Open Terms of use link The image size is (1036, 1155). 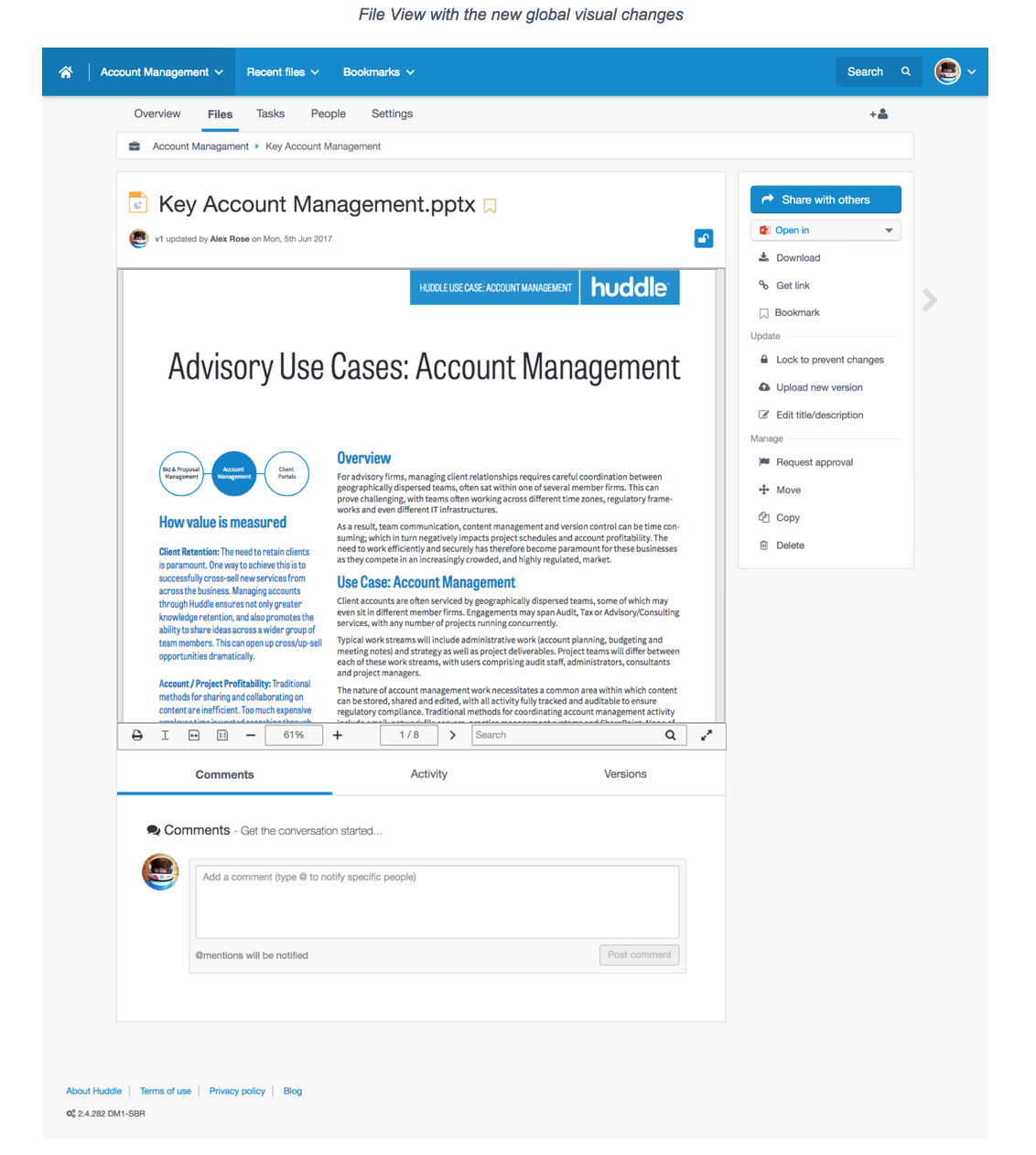click(166, 1091)
